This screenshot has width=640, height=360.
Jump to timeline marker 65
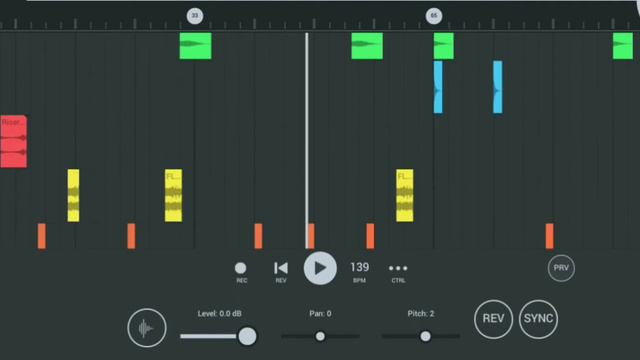[x=434, y=16]
